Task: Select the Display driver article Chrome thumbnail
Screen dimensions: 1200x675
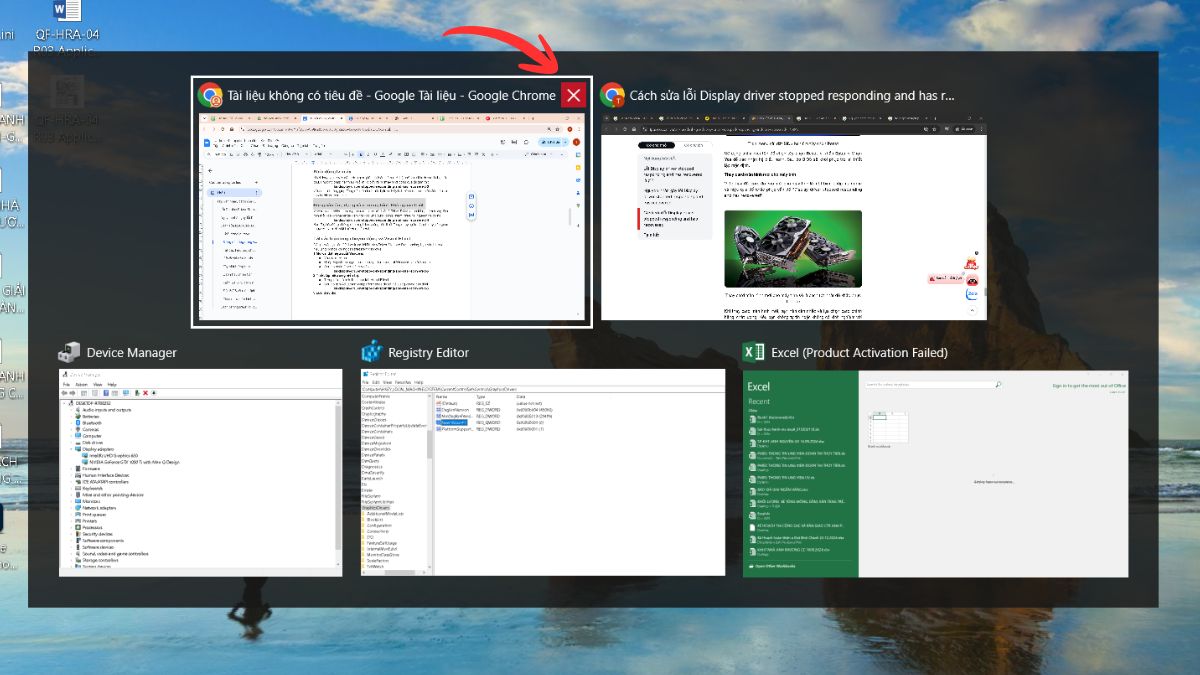Action: click(794, 215)
